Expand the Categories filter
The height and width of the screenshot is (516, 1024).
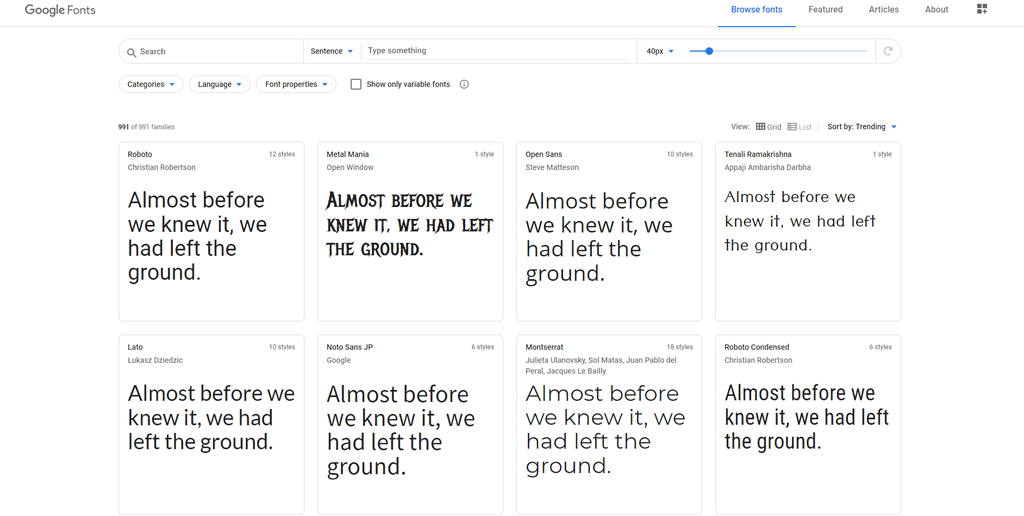[151, 84]
